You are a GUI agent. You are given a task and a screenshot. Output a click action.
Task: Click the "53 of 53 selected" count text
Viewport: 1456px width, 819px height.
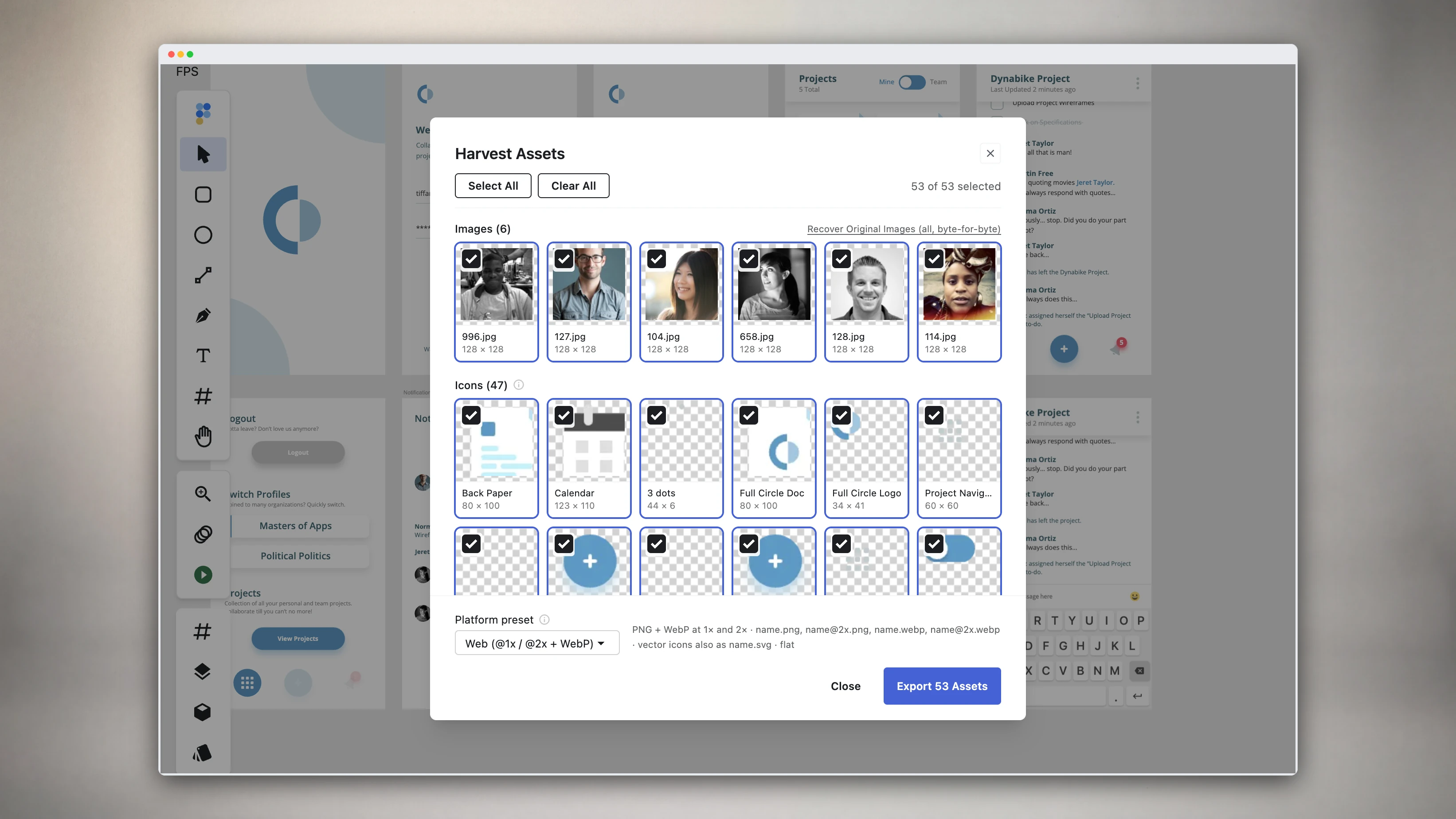pos(955,187)
